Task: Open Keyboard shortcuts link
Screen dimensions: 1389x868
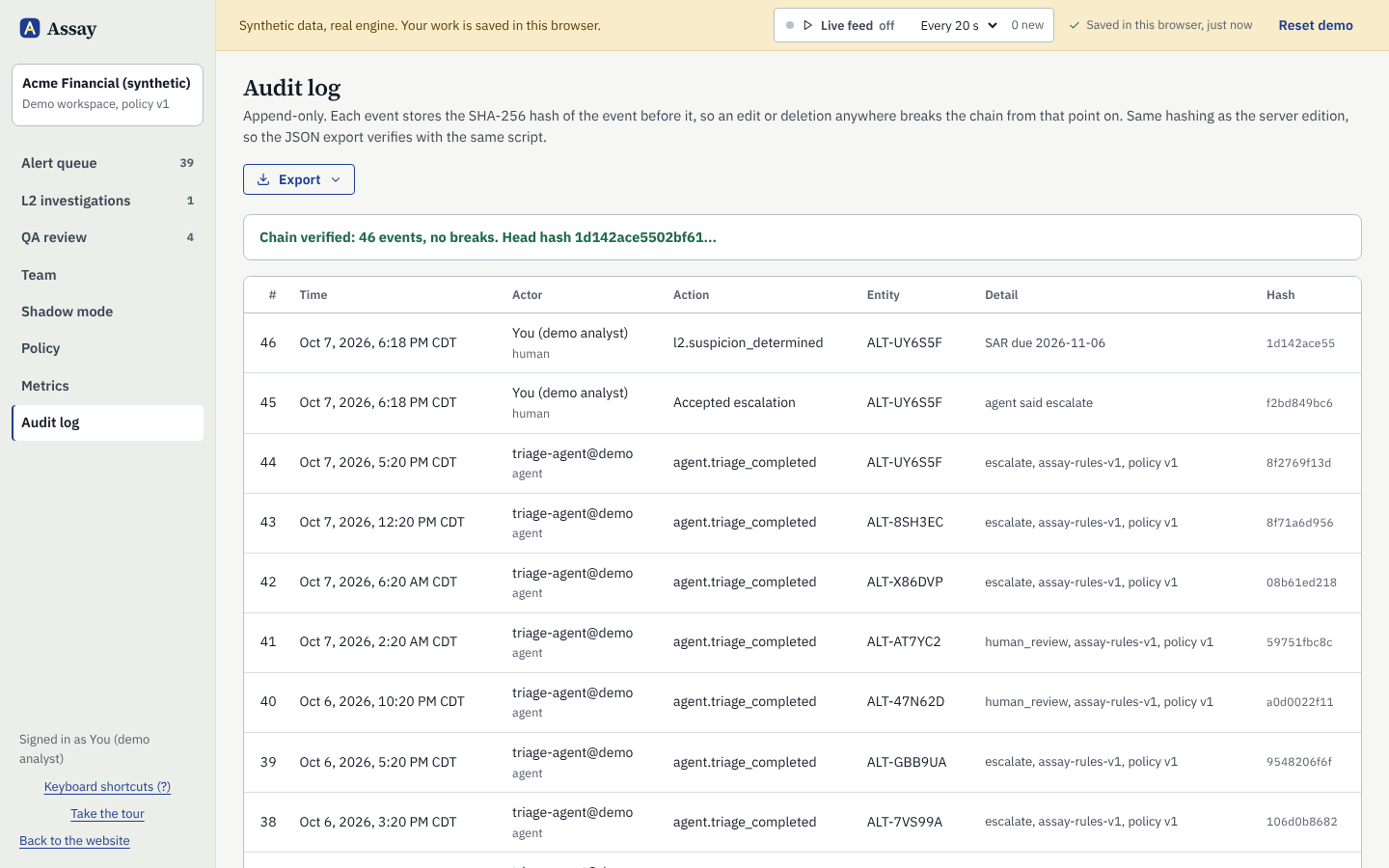Action: (x=107, y=786)
